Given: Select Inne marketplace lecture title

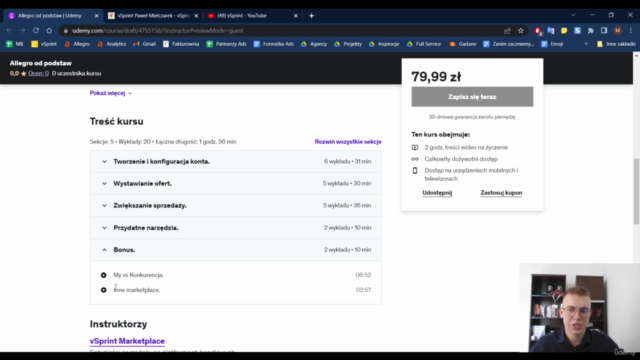Looking at the screenshot, I should (x=137, y=290).
